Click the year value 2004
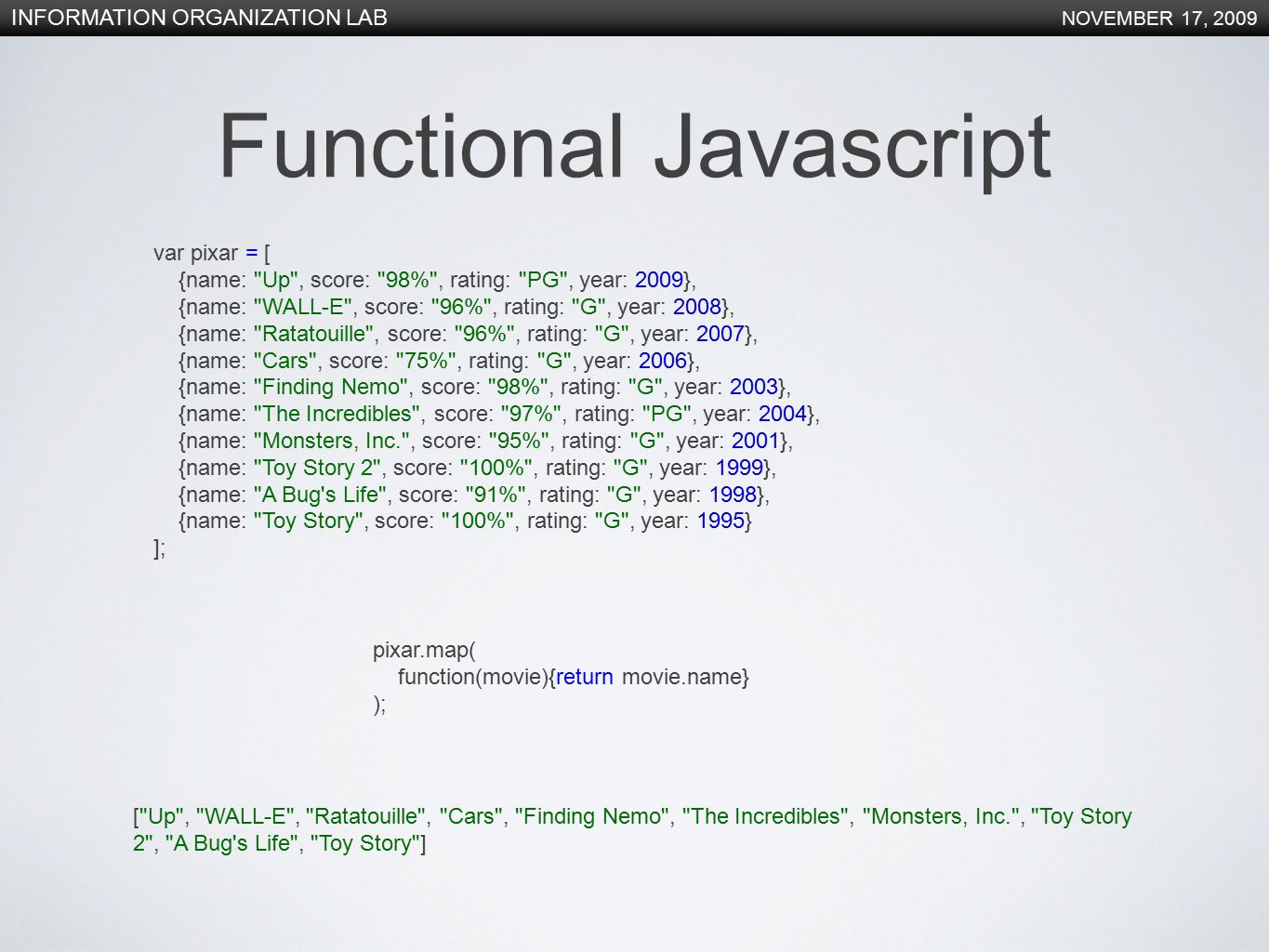This screenshot has width=1269, height=952. [783, 414]
